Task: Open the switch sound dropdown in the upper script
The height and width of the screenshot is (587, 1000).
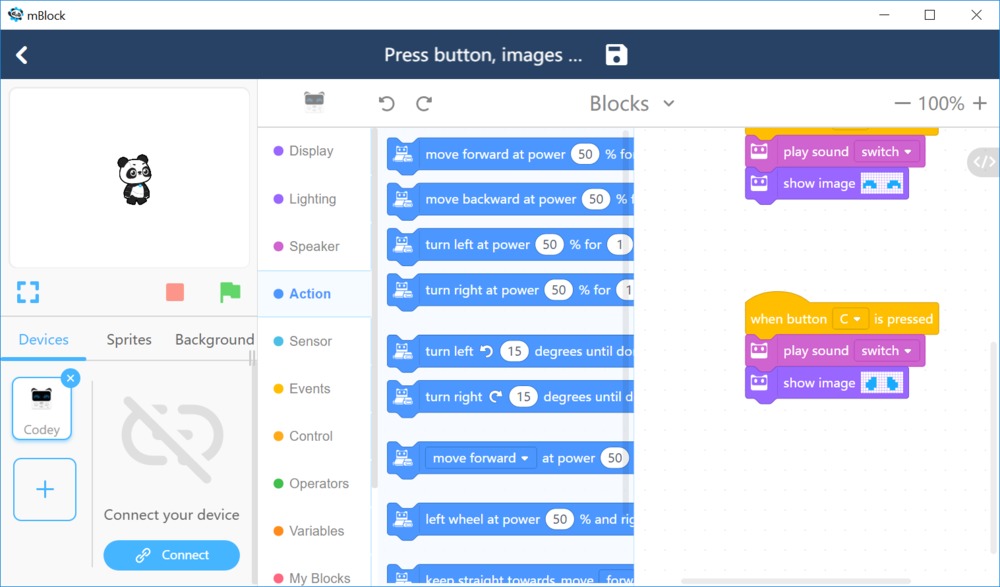Action: point(886,152)
